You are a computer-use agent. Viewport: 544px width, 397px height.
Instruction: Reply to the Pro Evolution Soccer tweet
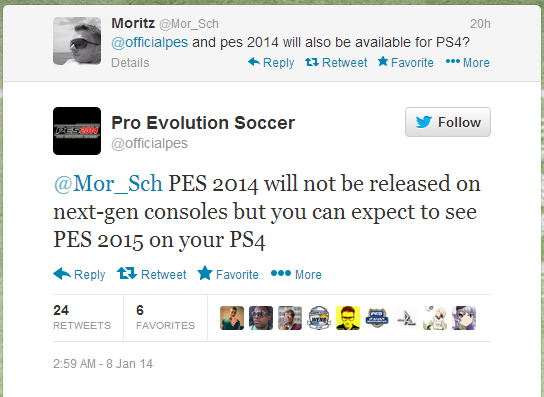pos(79,274)
